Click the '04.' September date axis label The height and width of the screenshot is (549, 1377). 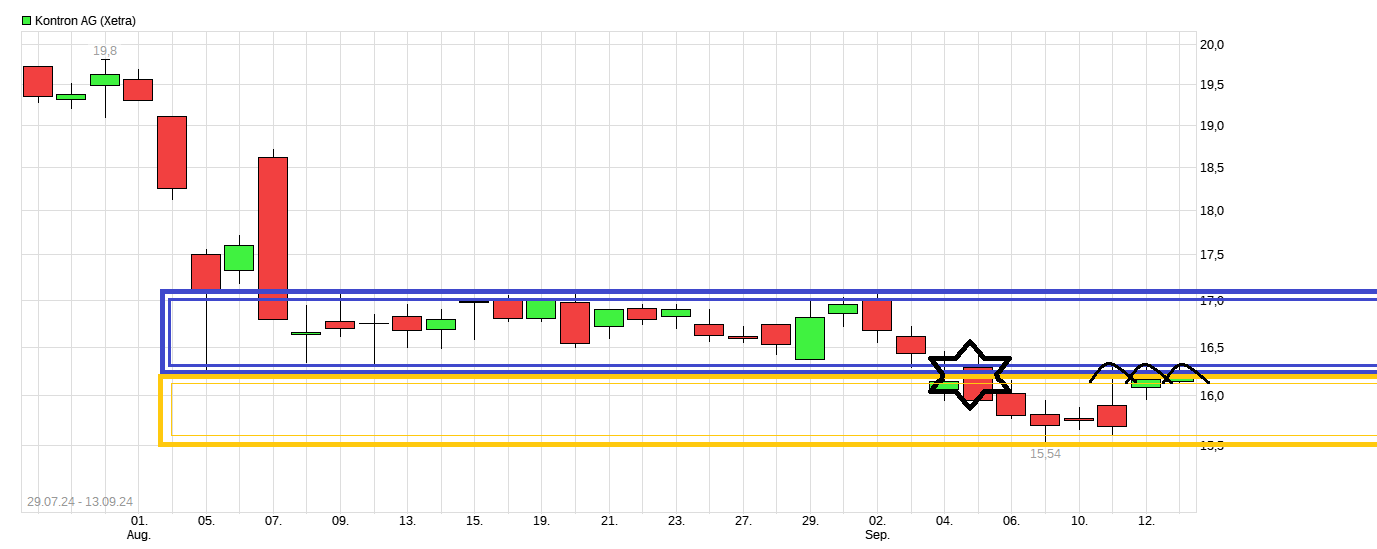944,521
